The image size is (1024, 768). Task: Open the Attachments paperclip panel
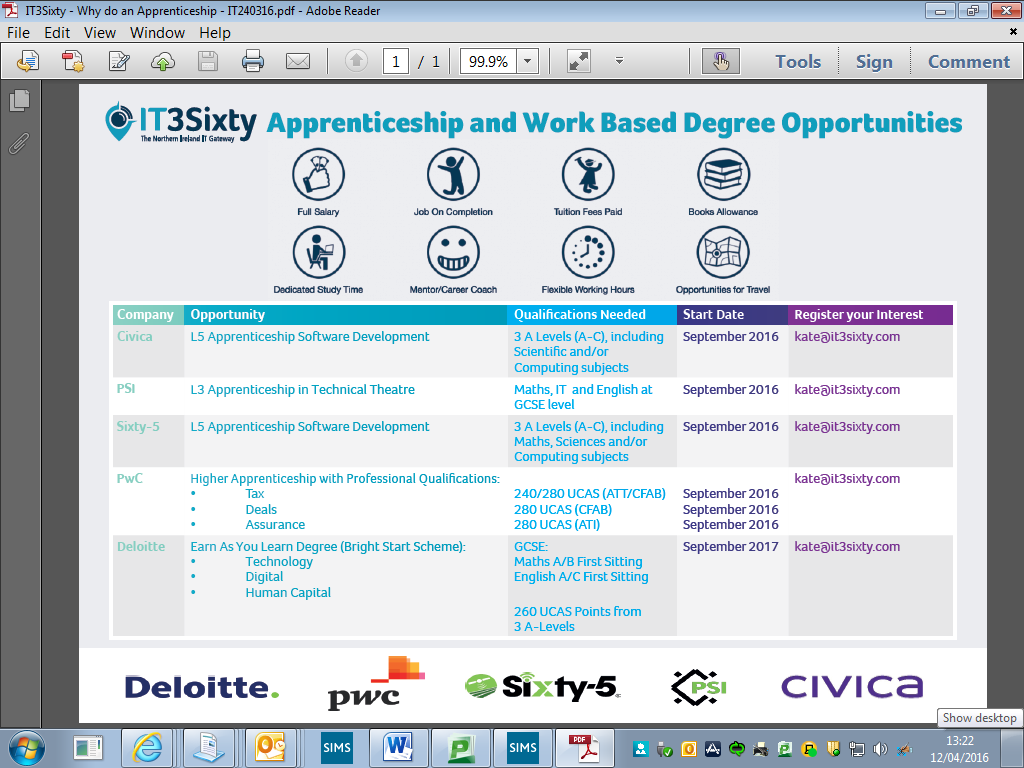(19, 143)
